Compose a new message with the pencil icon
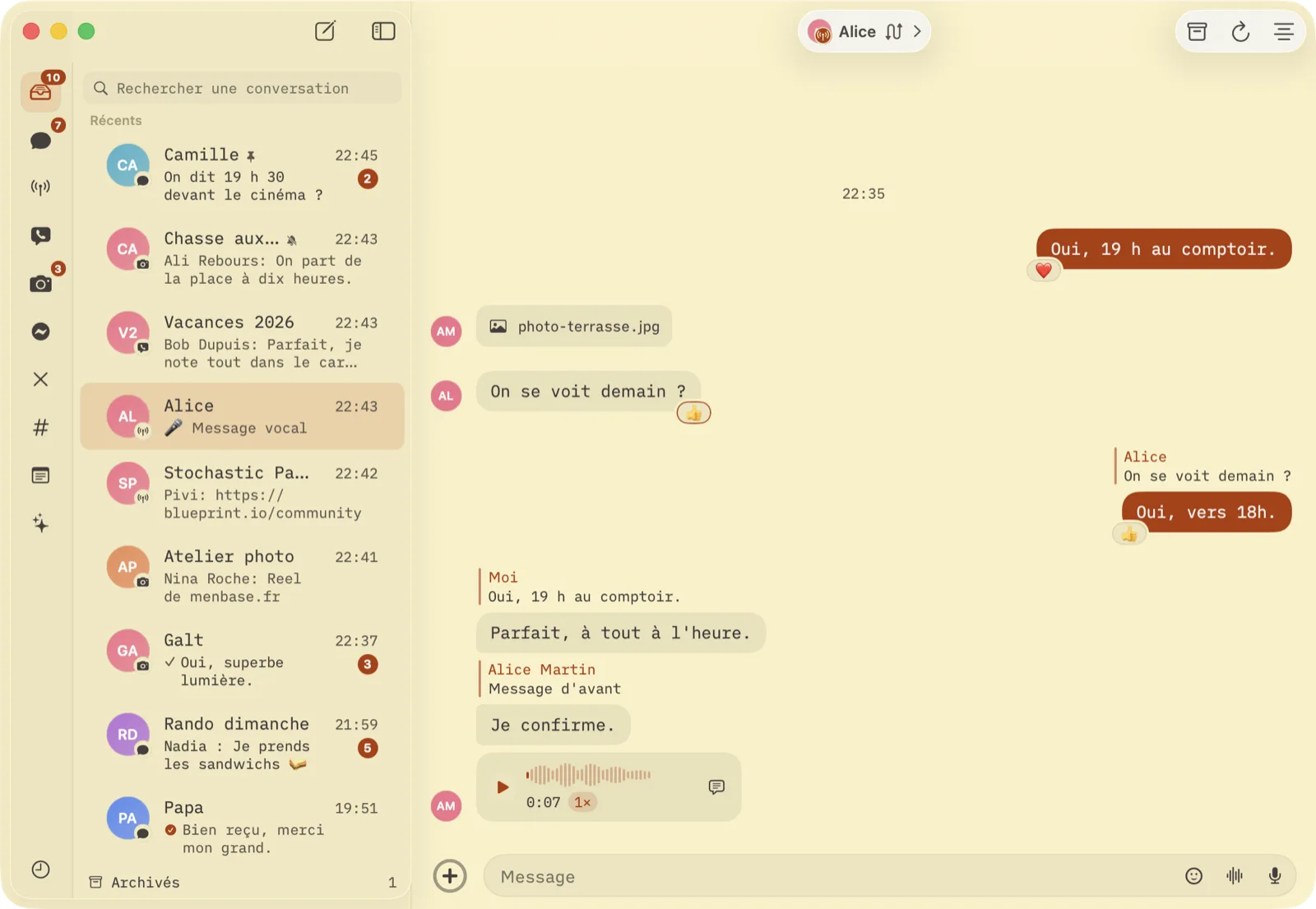1316x909 pixels. pos(325,31)
